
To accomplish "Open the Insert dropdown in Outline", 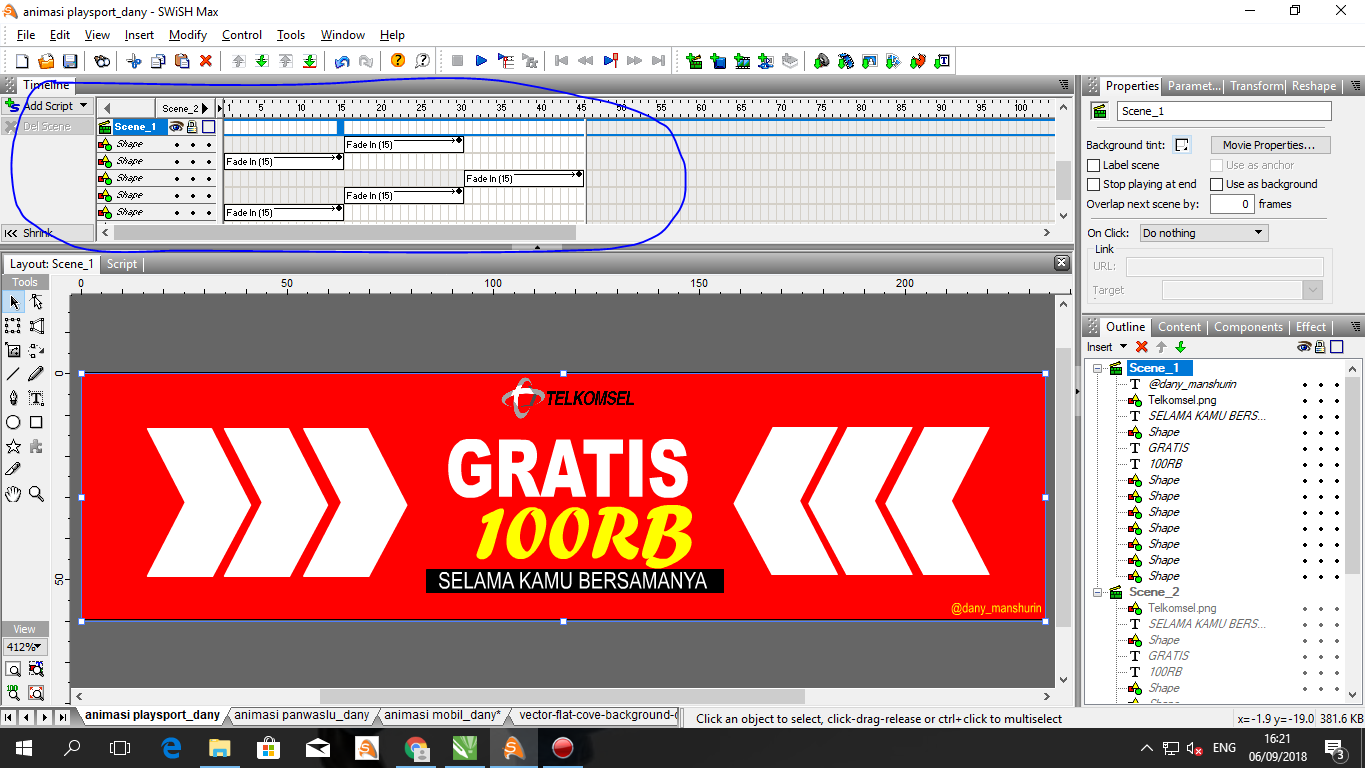I will [1107, 347].
